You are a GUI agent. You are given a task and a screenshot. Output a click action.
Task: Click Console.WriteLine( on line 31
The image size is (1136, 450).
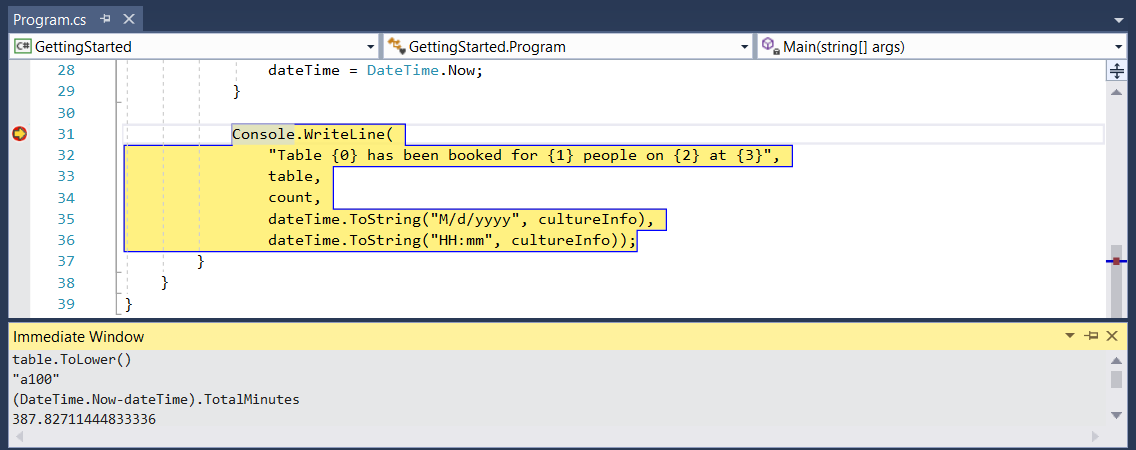[x=312, y=134]
